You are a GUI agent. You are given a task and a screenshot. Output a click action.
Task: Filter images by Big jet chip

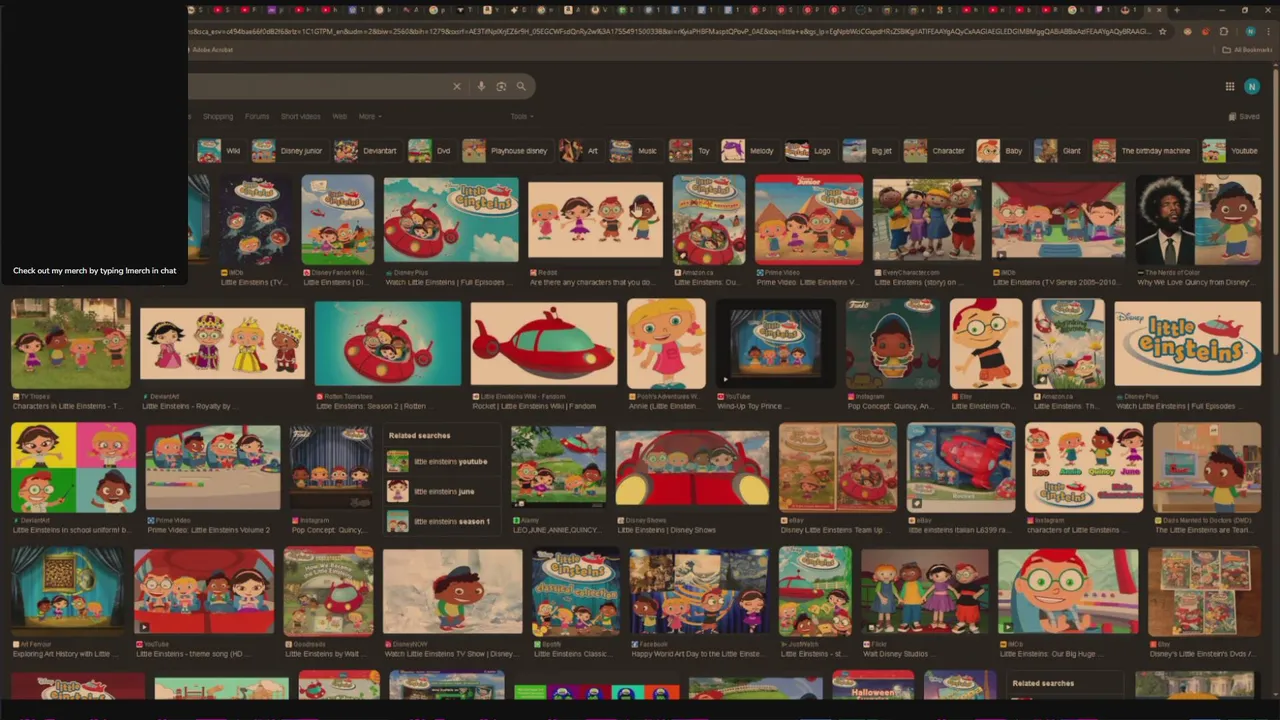pyautogui.click(x=868, y=151)
